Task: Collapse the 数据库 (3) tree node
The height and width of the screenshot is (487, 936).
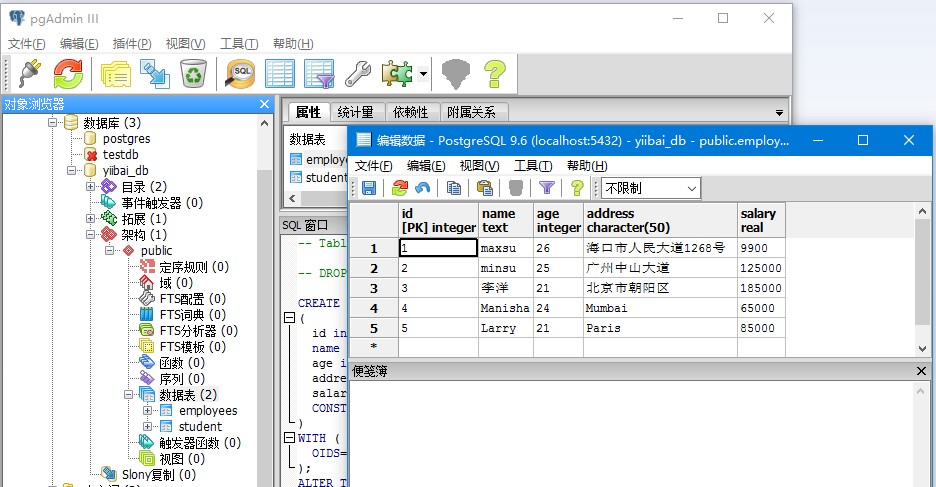Action: pyautogui.click(x=53, y=122)
